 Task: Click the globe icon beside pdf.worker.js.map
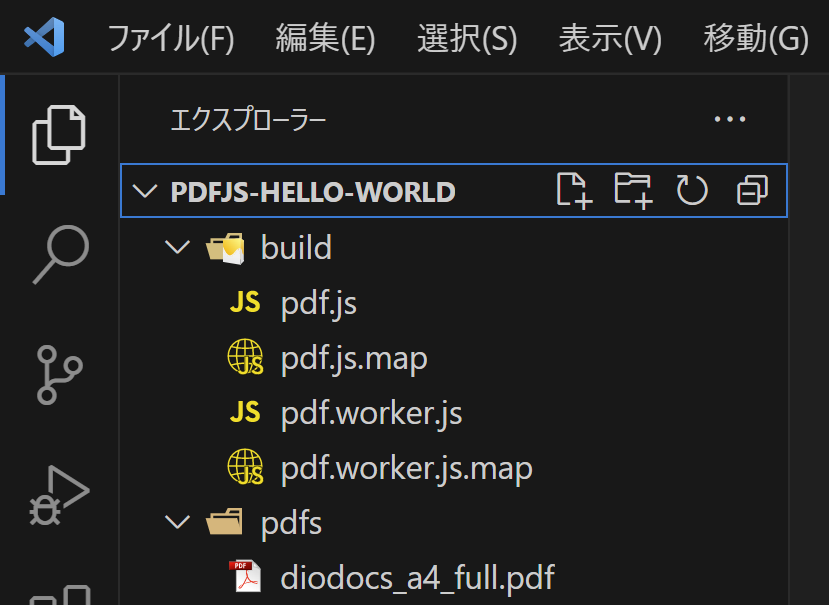[x=245, y=467]
